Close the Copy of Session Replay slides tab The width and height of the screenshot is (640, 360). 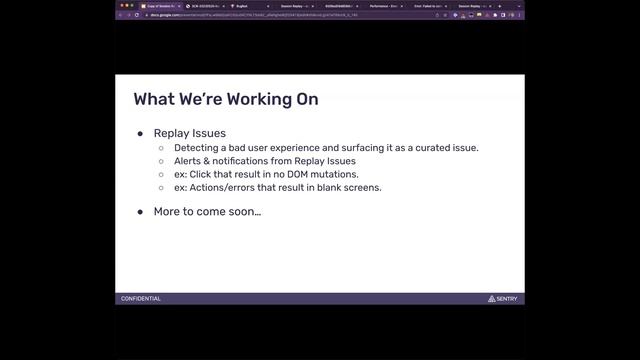tap(179, 6)
